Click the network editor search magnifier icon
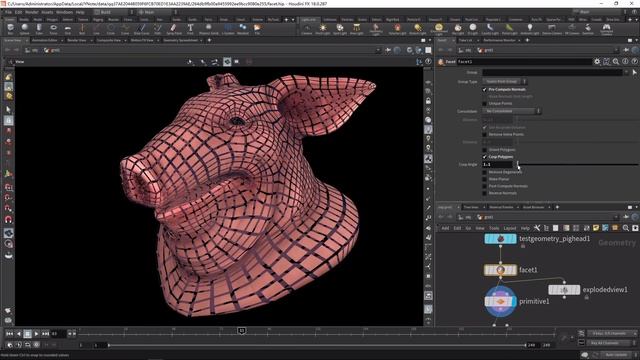The width and height of the screenshot is (640, 360). click(x=626, y=228)
